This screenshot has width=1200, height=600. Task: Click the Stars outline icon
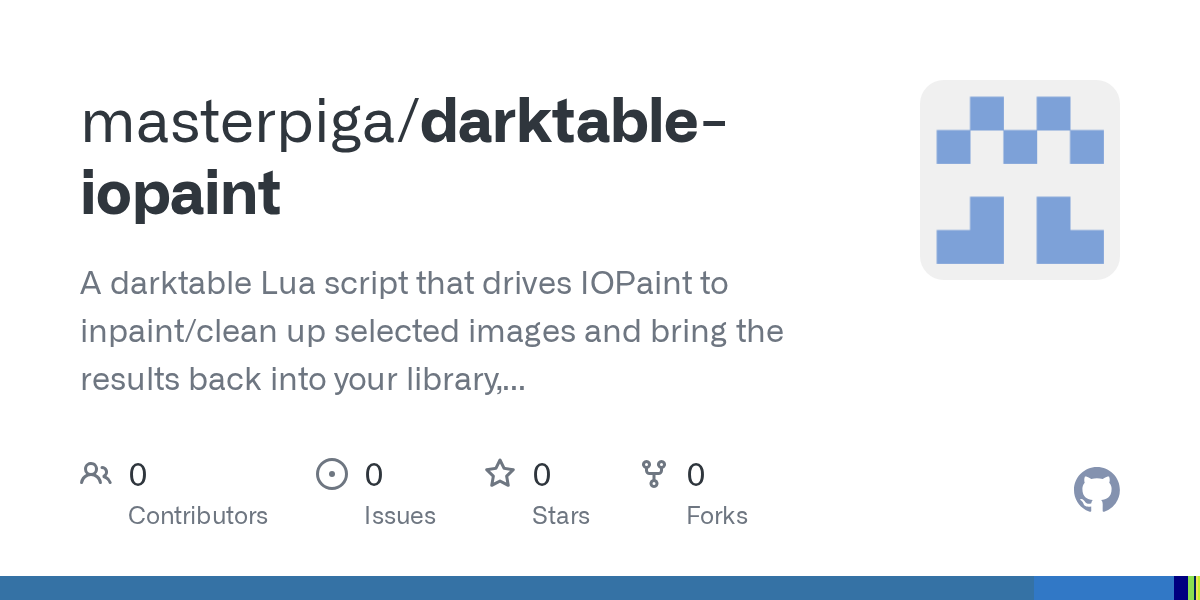click(499, 473)
